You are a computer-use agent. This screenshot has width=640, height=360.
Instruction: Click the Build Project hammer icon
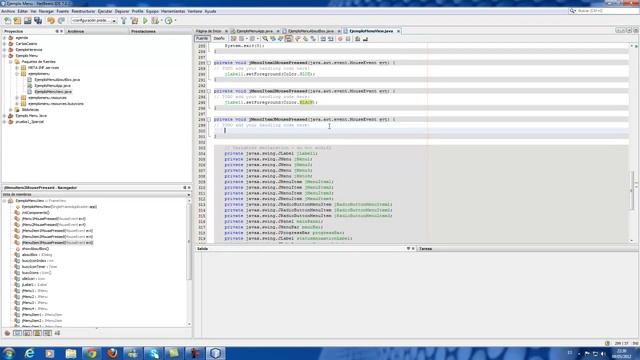pyautogui.click(x=124, y=20)
